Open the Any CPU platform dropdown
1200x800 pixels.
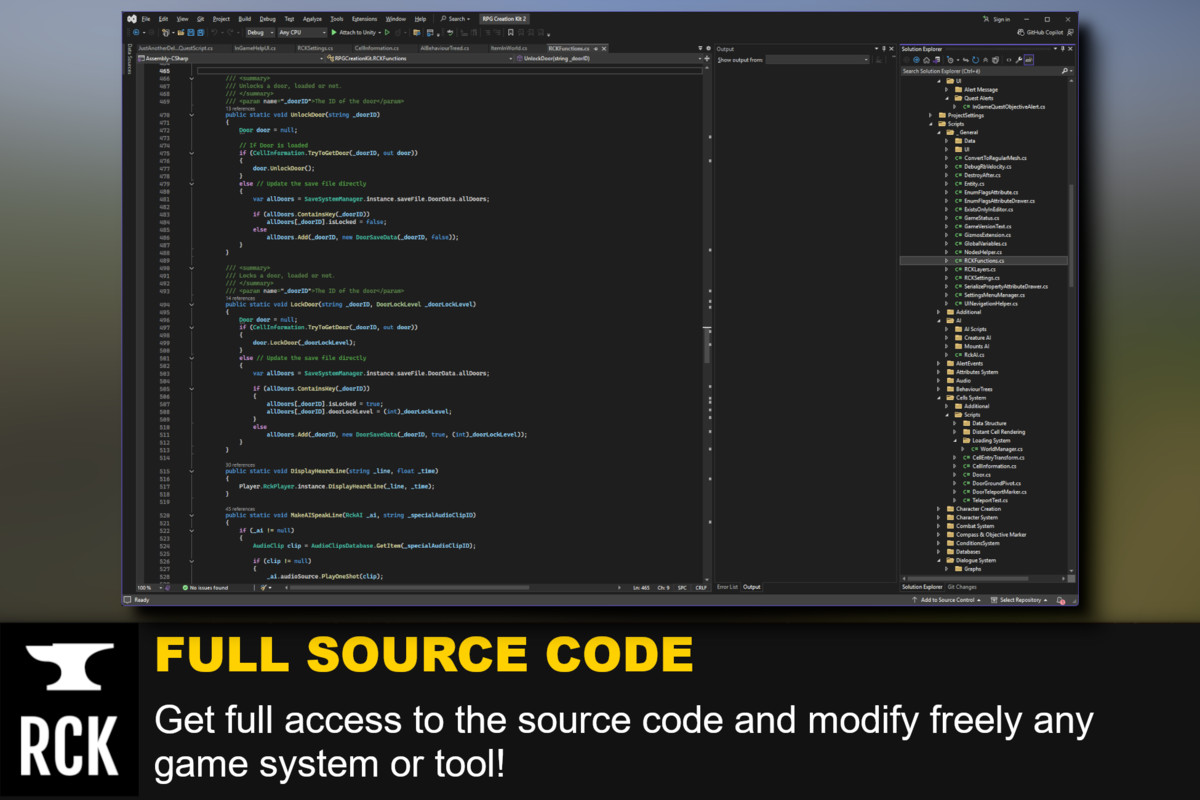[x=301, y=32]
